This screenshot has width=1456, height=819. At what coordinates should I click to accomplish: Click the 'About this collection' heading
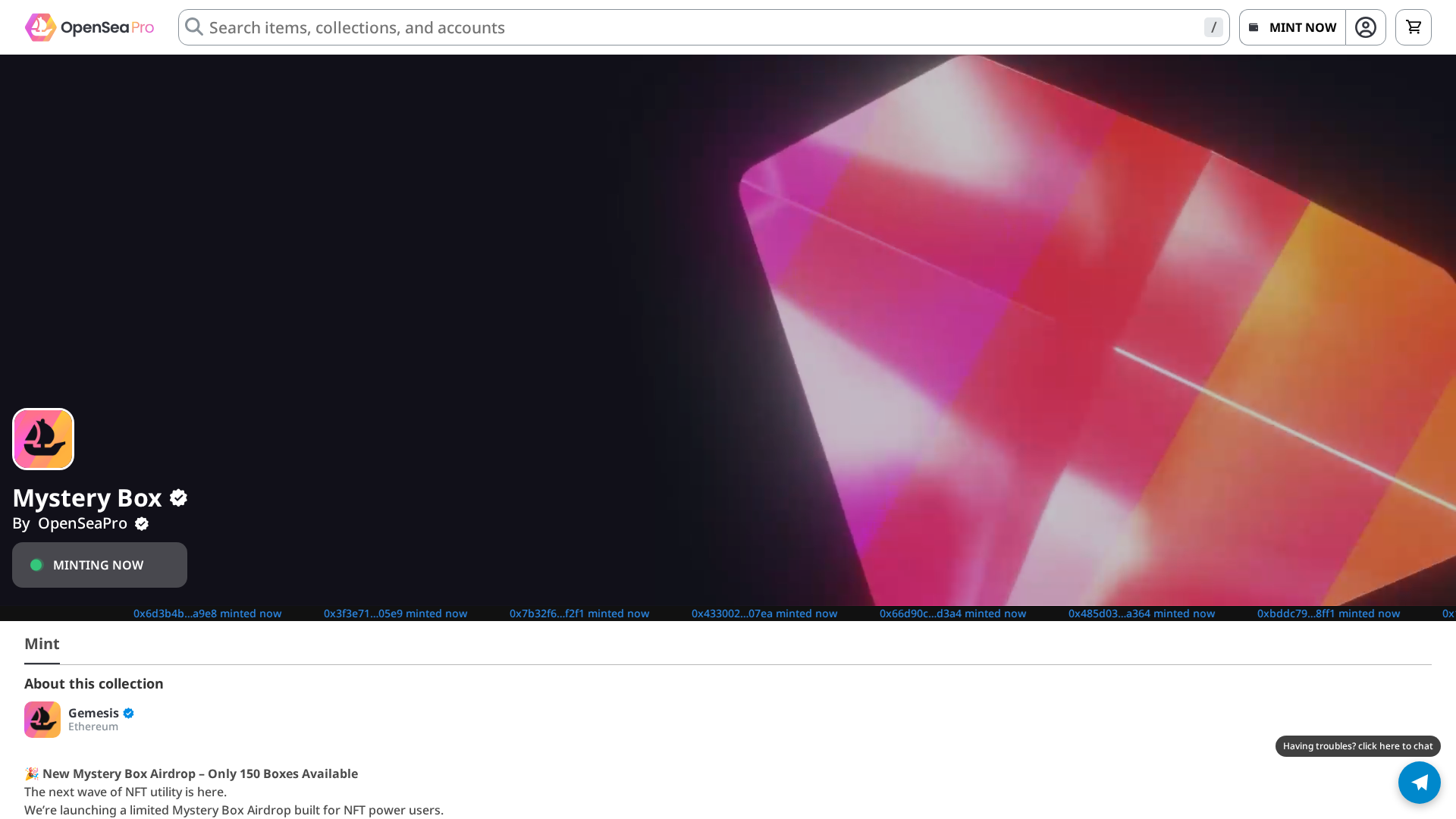tap(94, 684)
